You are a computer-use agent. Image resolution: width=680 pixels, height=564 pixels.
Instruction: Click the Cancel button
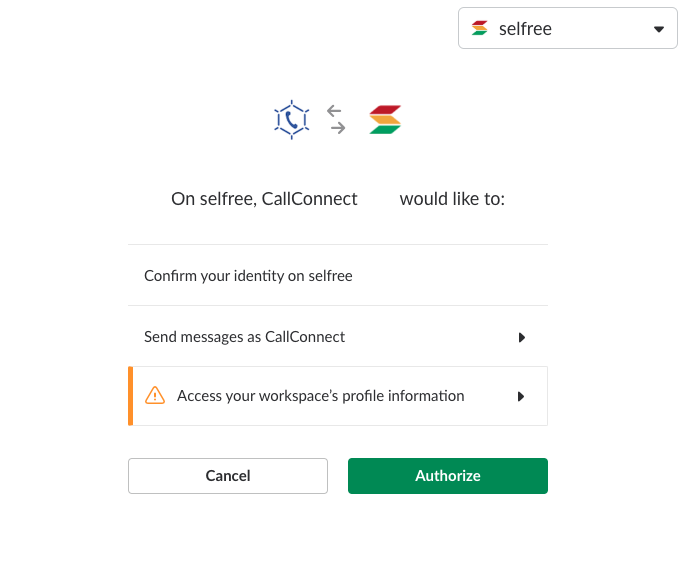pos(228,476)
